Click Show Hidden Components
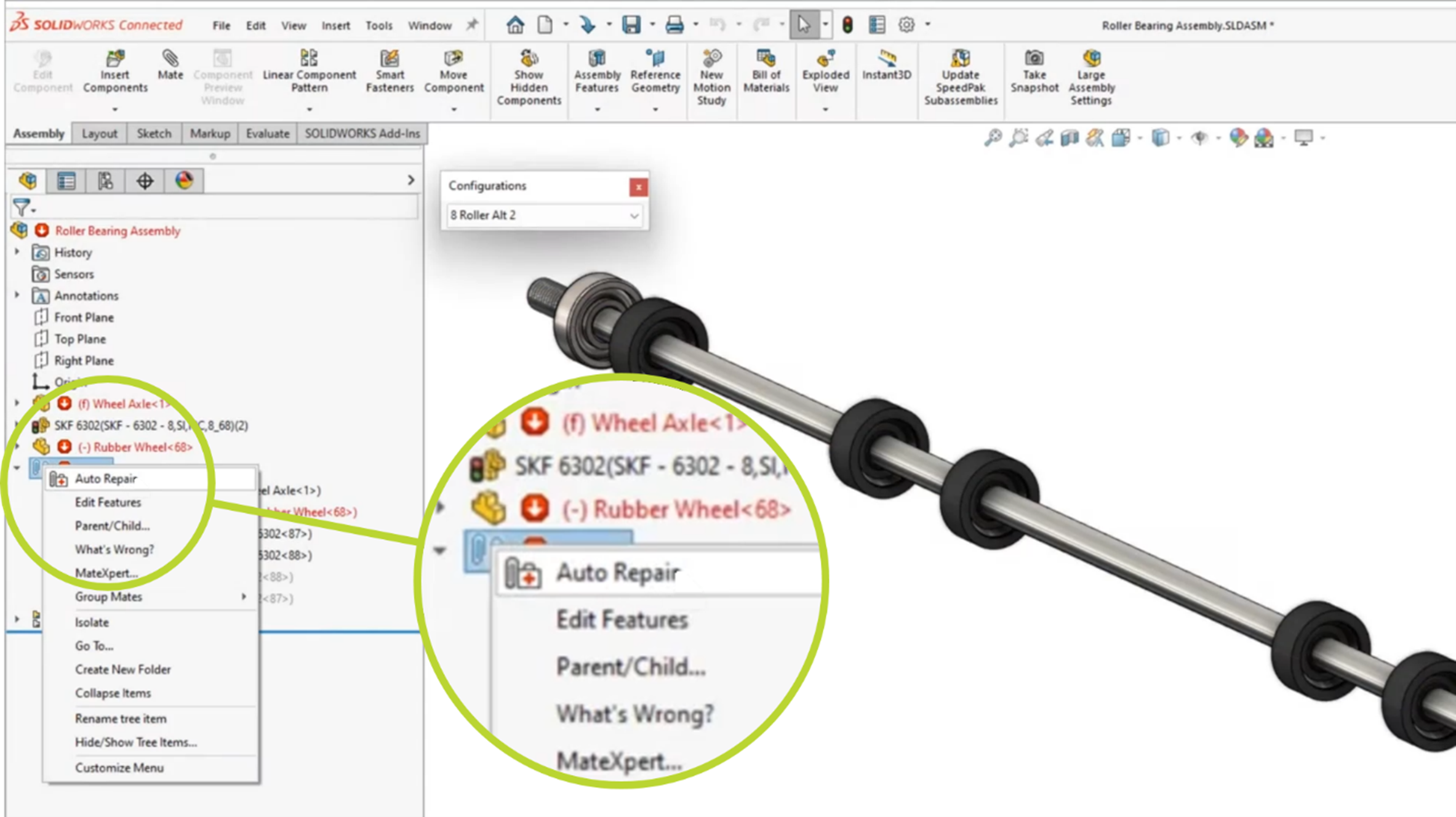1456x817 pixels. point(529,78)
